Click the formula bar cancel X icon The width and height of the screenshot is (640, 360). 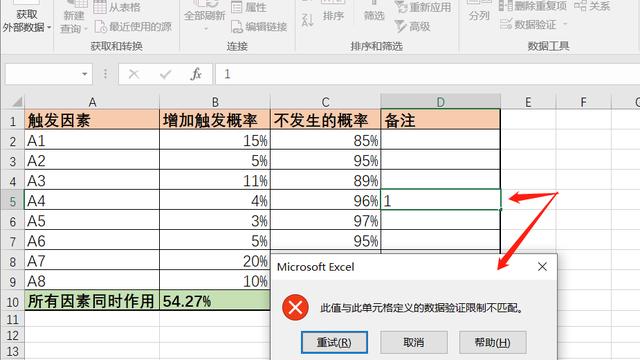(133, 74)
